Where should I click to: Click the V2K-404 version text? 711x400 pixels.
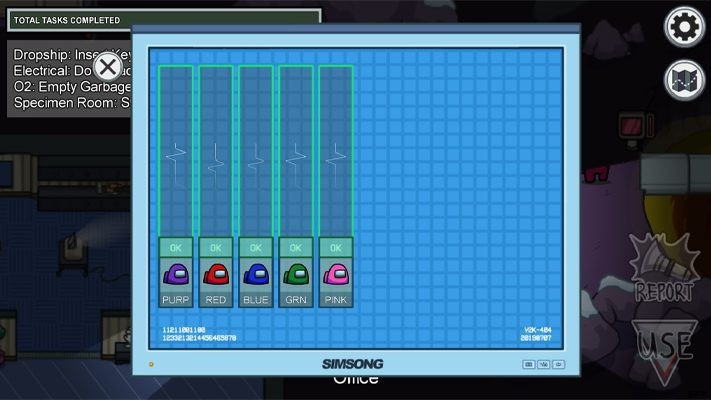pyautogui.click(x=538, y=330)
